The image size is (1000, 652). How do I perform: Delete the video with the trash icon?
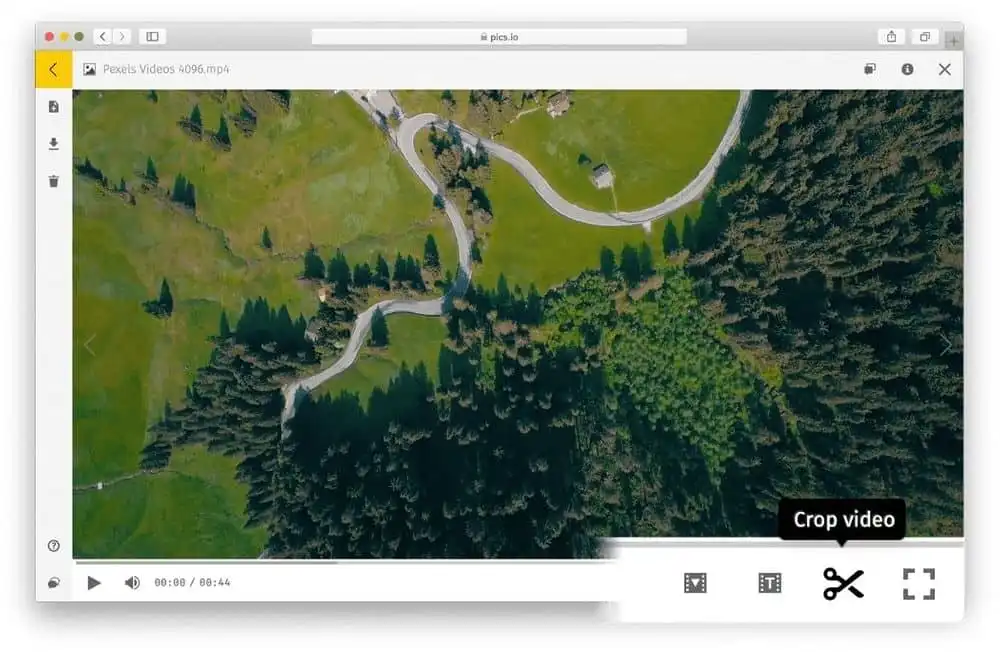coord(54,181)
